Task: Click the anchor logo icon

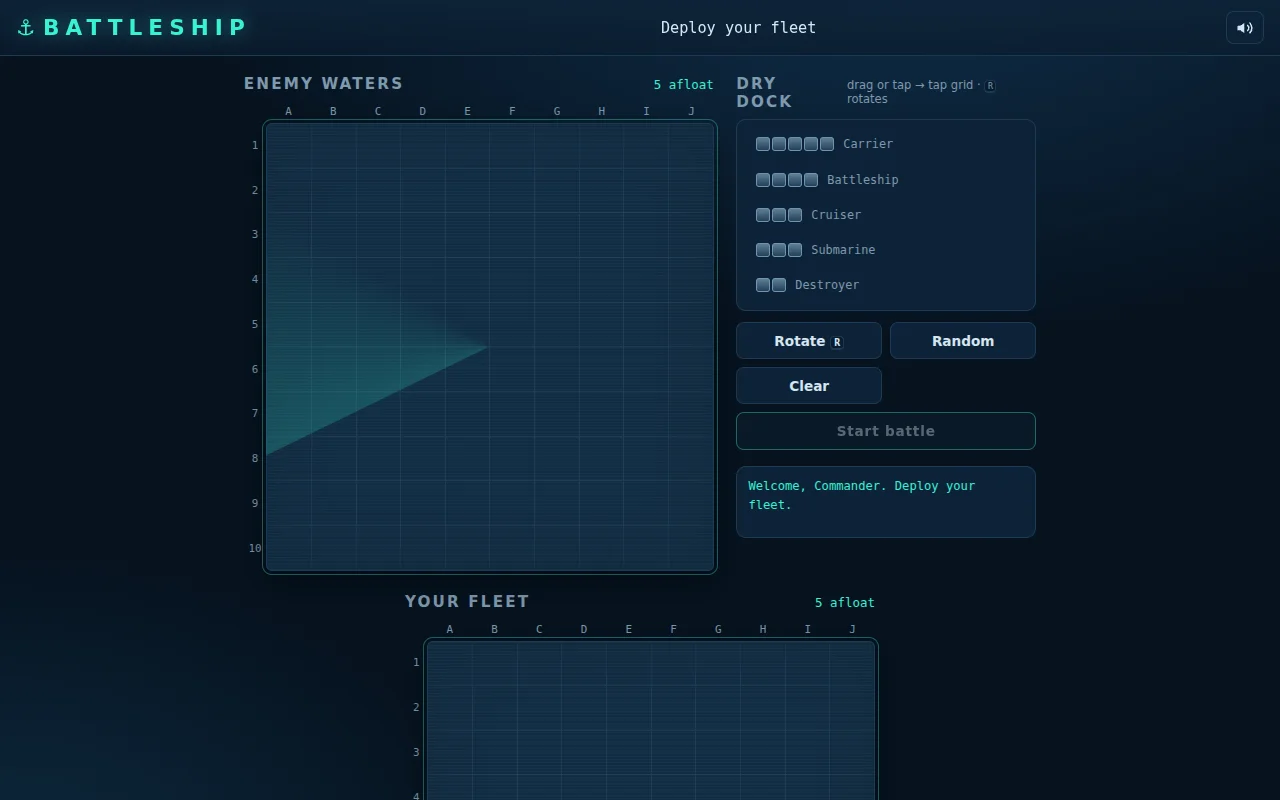Action: (26, 28)
